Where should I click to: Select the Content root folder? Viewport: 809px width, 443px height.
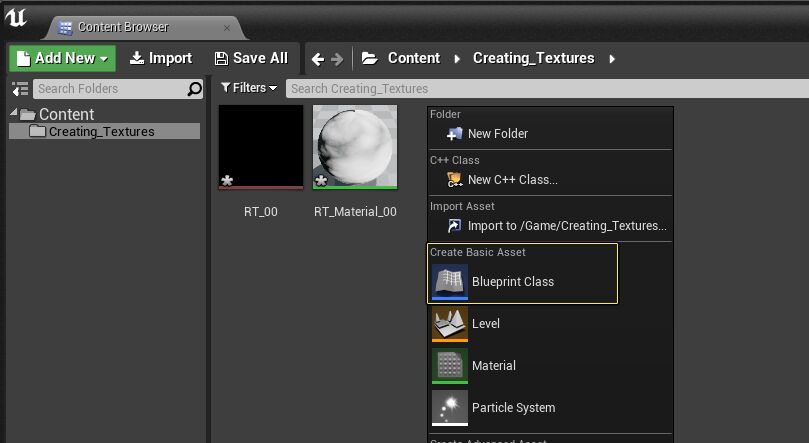(x=67, y=114)
